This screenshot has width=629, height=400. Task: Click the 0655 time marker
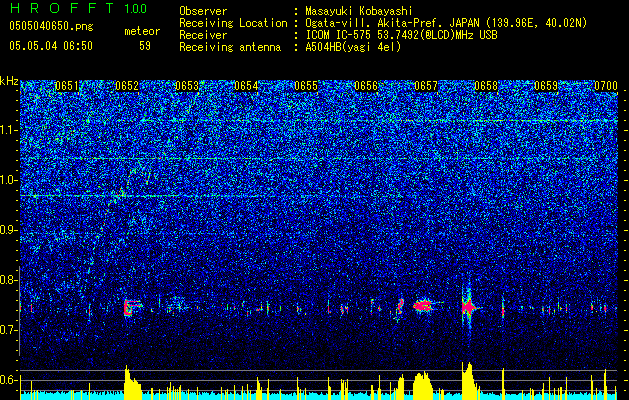306,86
